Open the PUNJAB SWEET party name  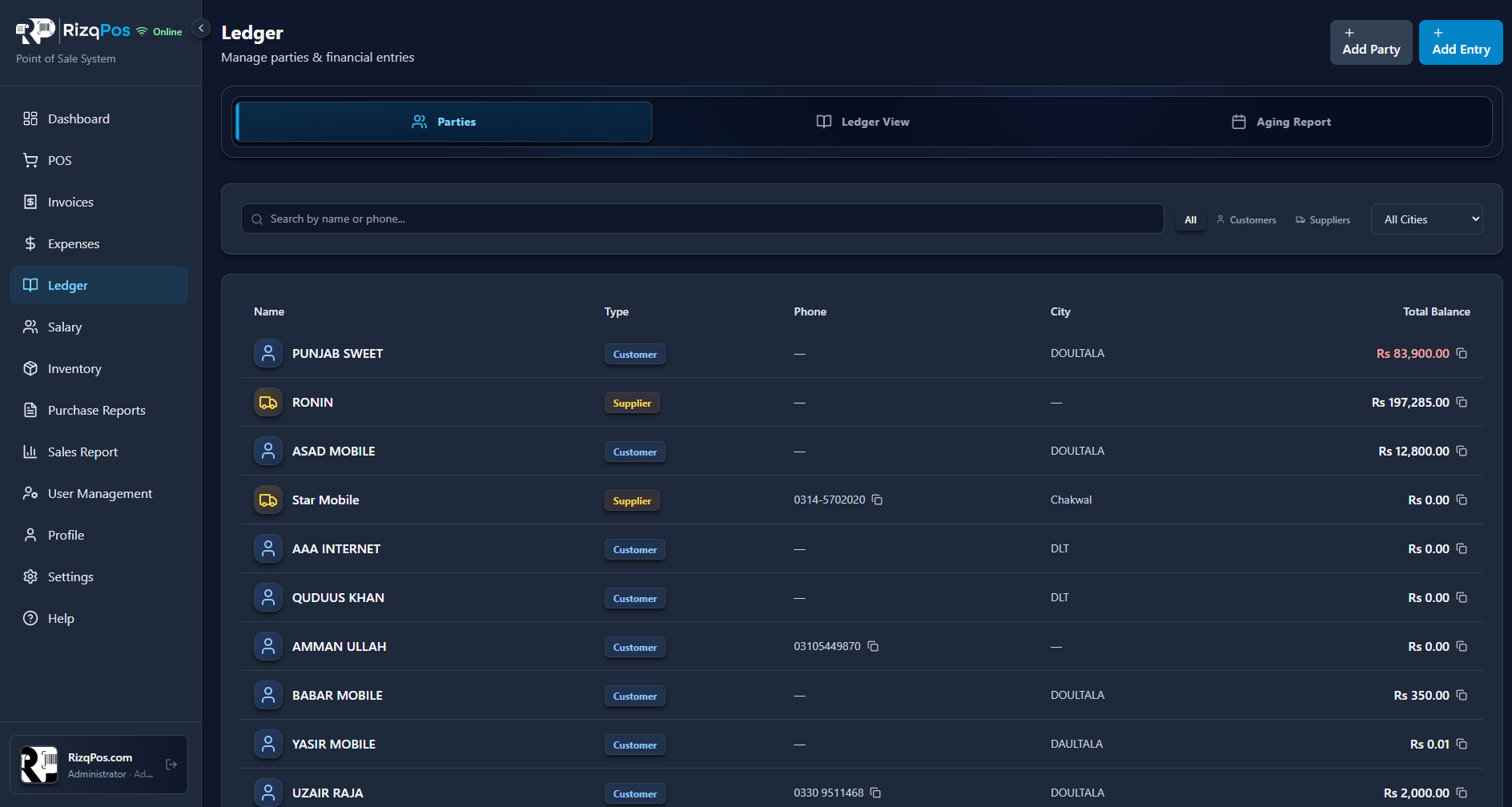tap(337, 353)
